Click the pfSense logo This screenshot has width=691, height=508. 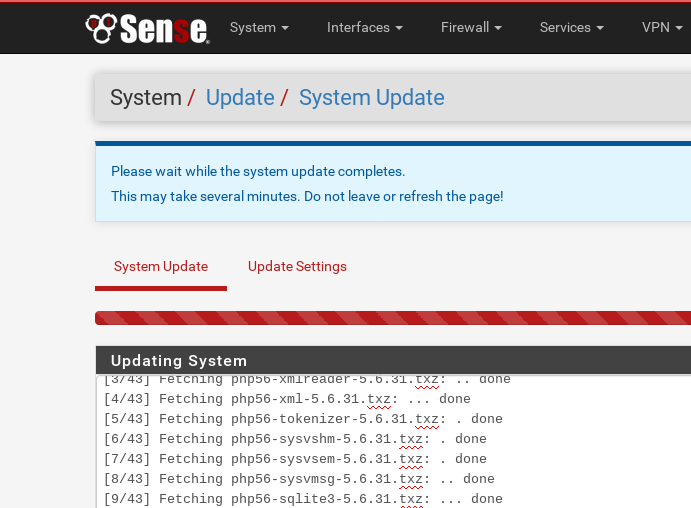(148, 29)
